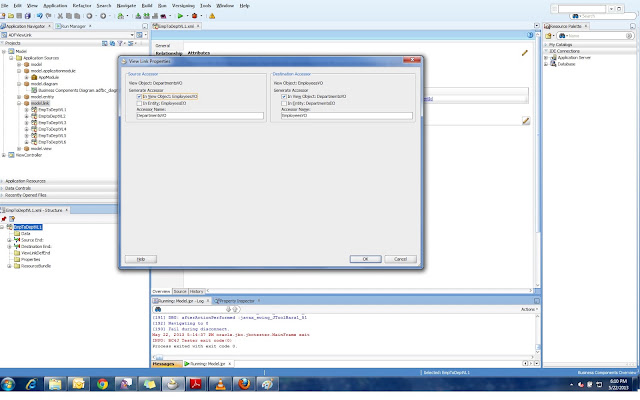Expand the model.entity package node

pyautogui.click(x=19, y=97)
